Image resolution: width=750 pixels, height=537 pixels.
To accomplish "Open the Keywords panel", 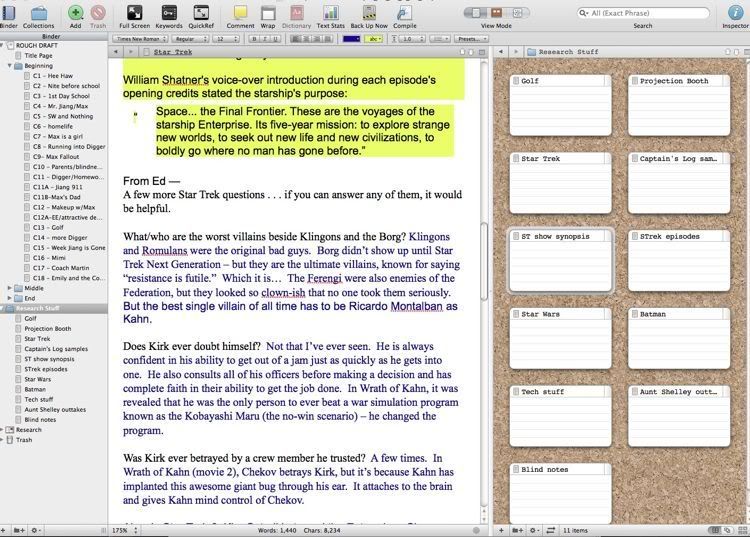I will pos(169,13).
